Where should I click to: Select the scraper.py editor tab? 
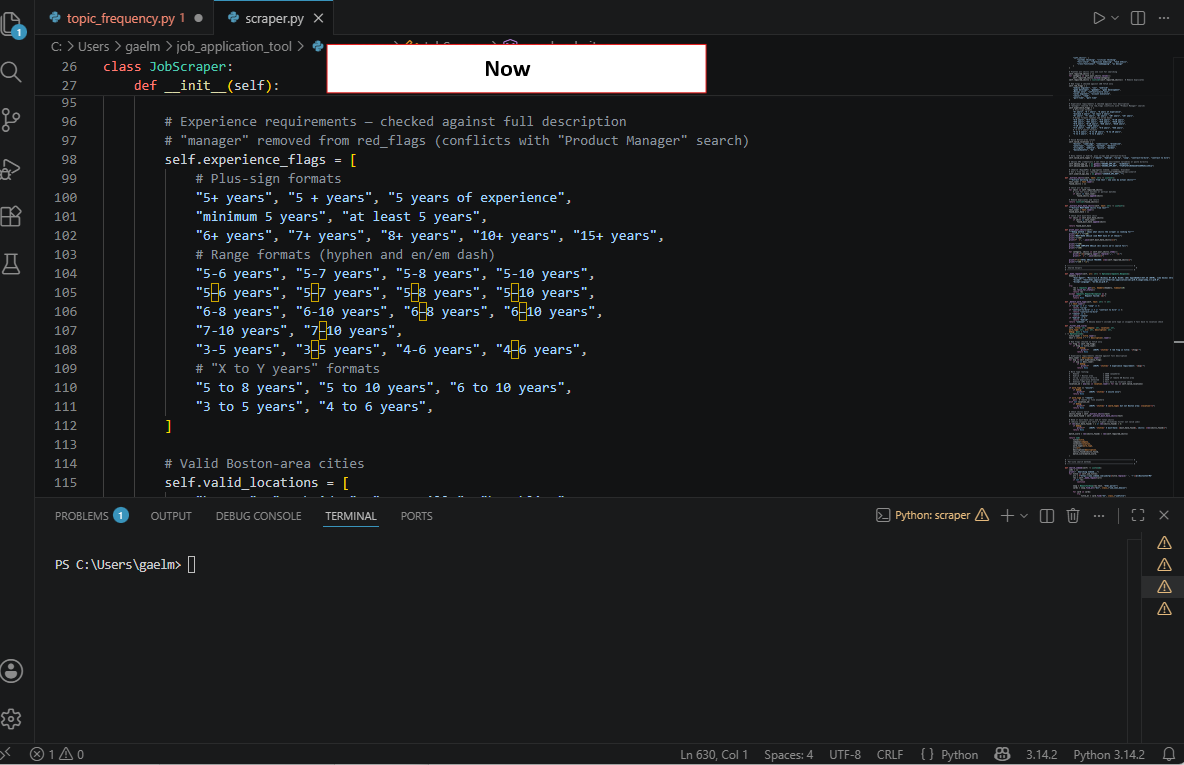click(x=274, y=18)
